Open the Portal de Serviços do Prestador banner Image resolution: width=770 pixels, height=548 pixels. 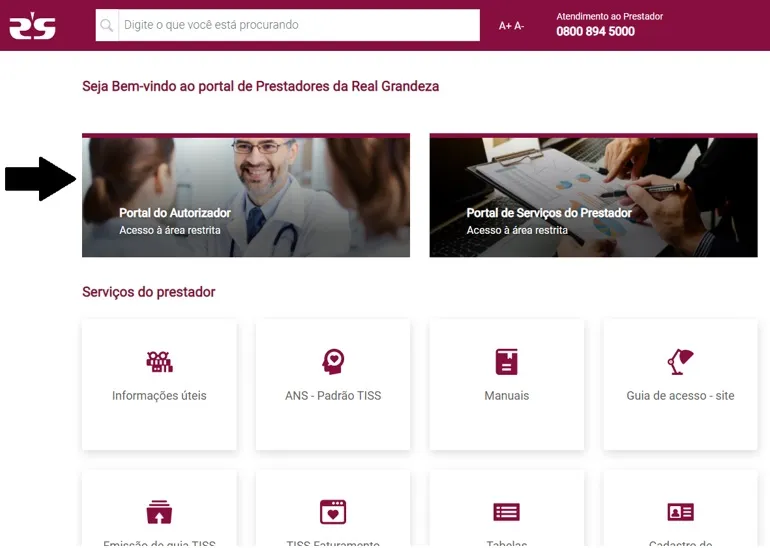point(594,195)
